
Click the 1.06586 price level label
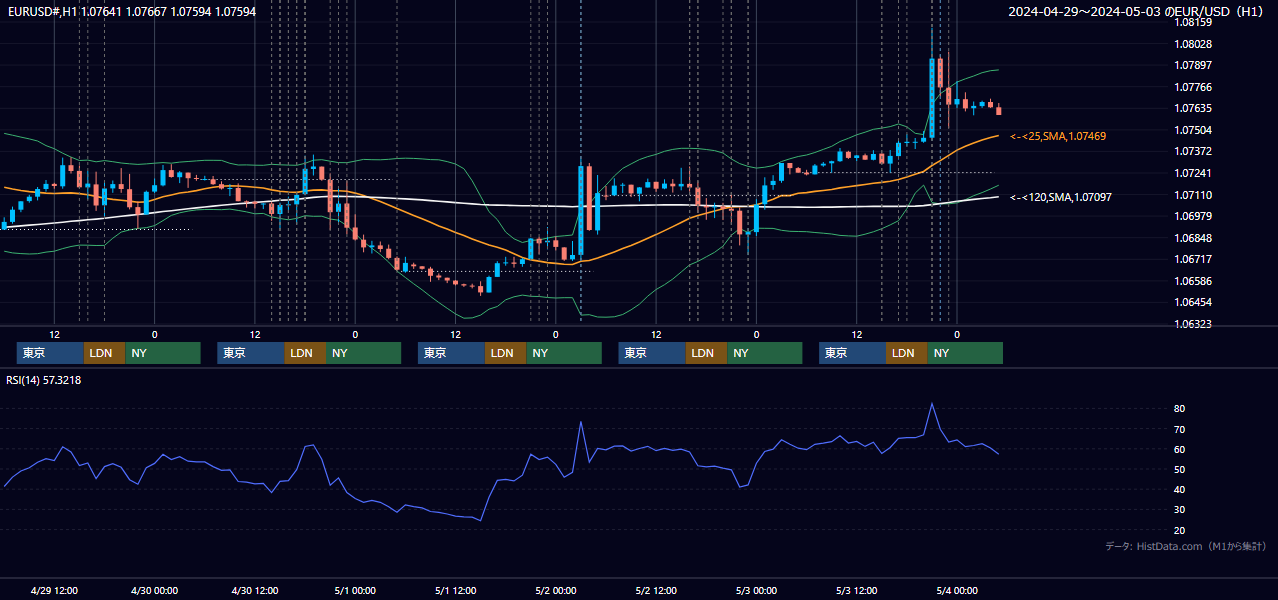[1193, 281]
